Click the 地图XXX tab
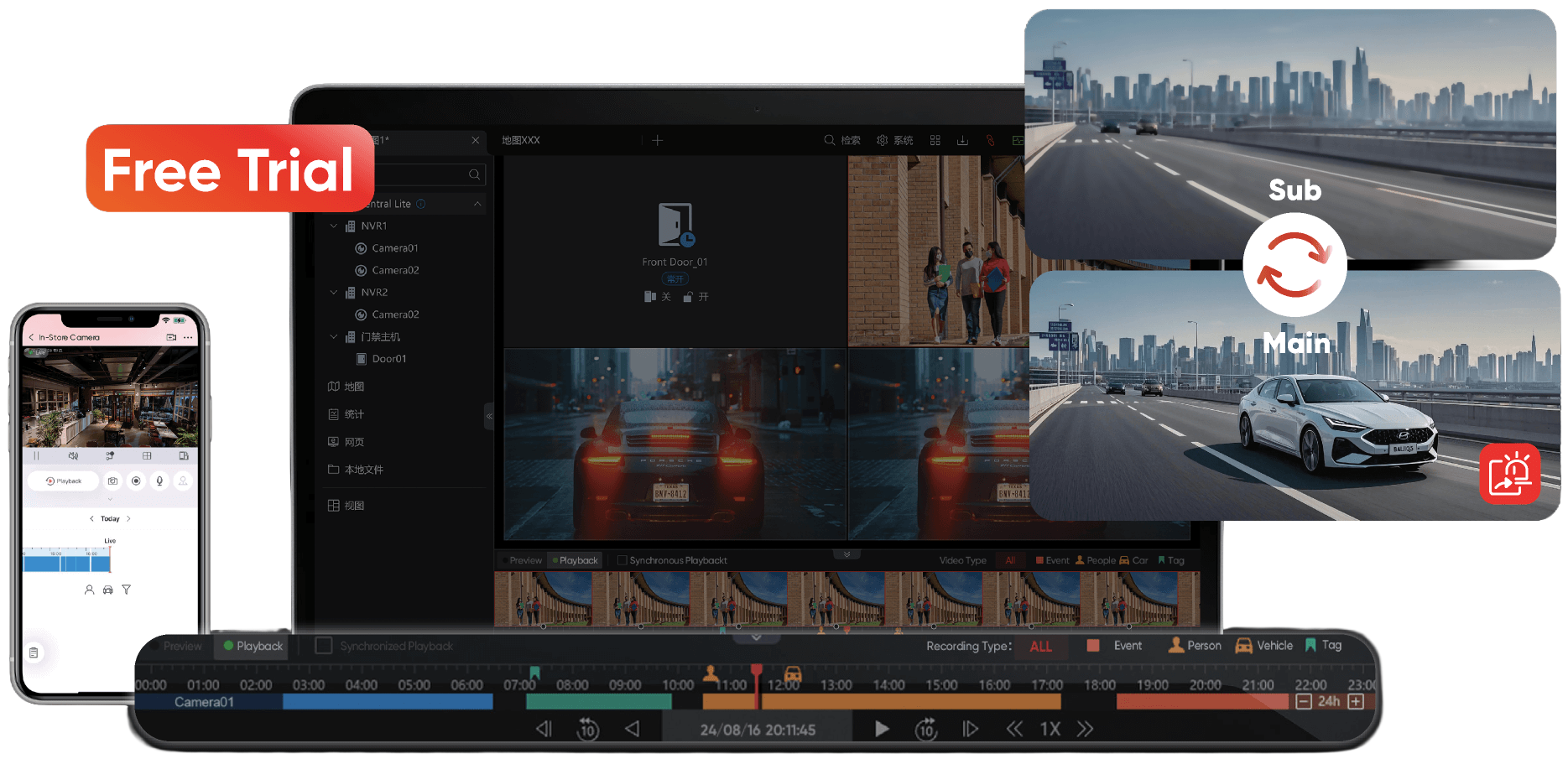The image size is (1568, 764). [x=521, y=141]
